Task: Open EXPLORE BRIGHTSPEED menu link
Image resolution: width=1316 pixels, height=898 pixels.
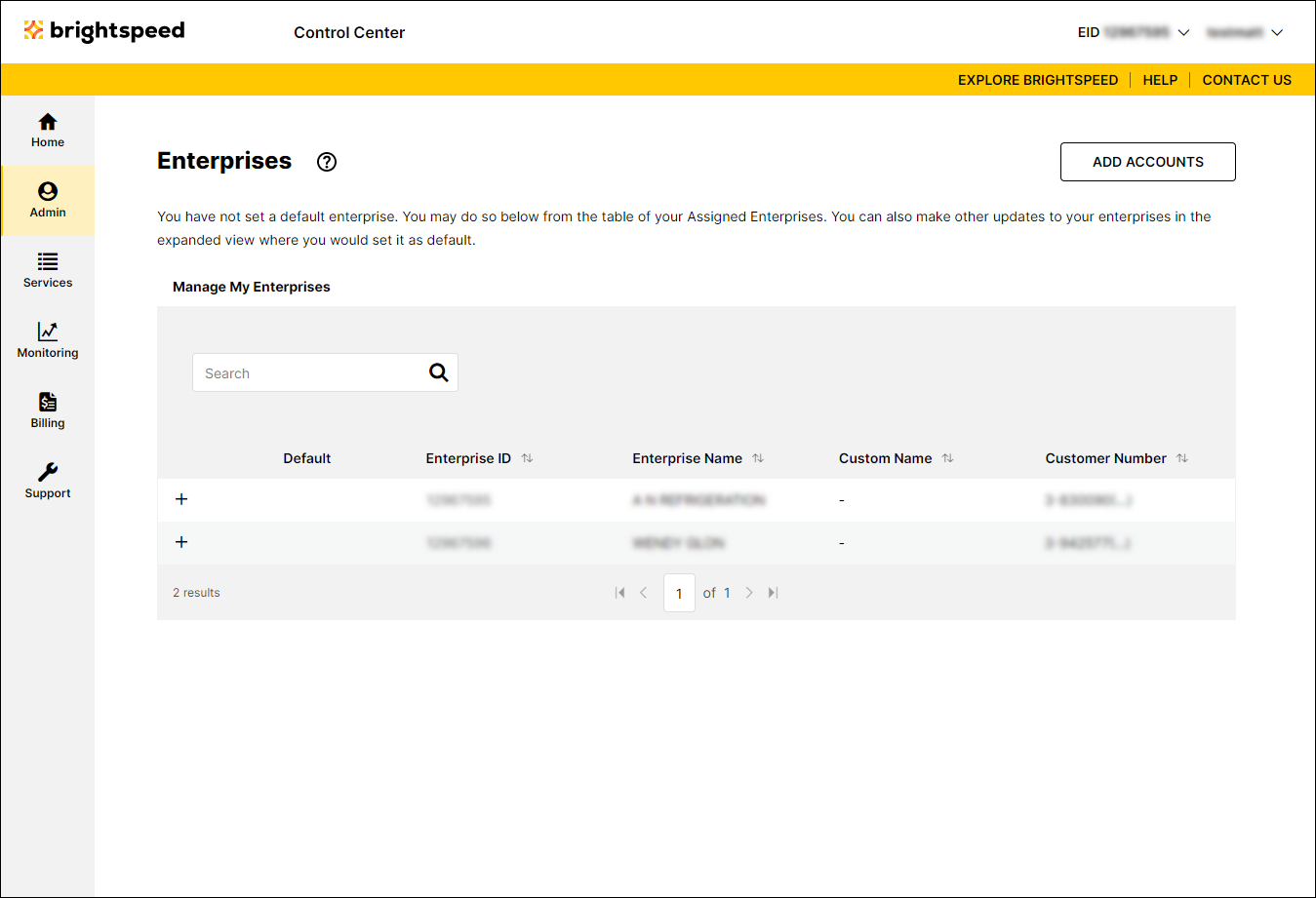Action: coord(1038,80)
